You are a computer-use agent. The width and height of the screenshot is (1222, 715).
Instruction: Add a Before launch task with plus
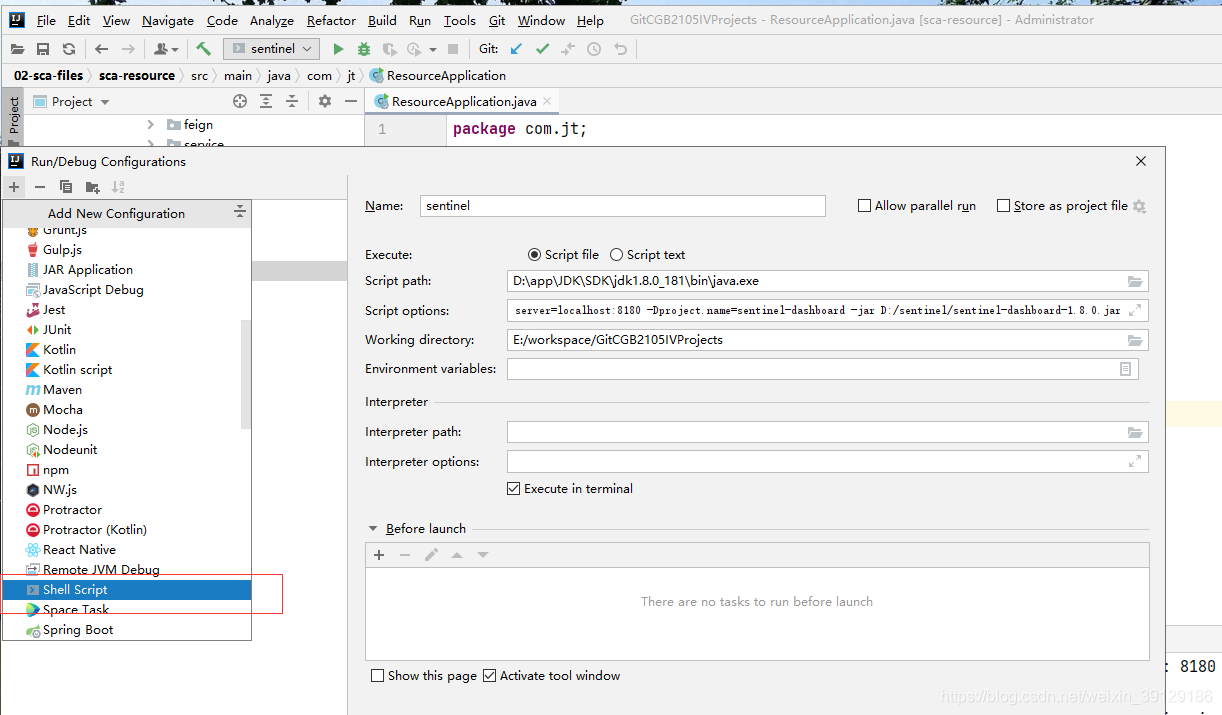(379, 555)
